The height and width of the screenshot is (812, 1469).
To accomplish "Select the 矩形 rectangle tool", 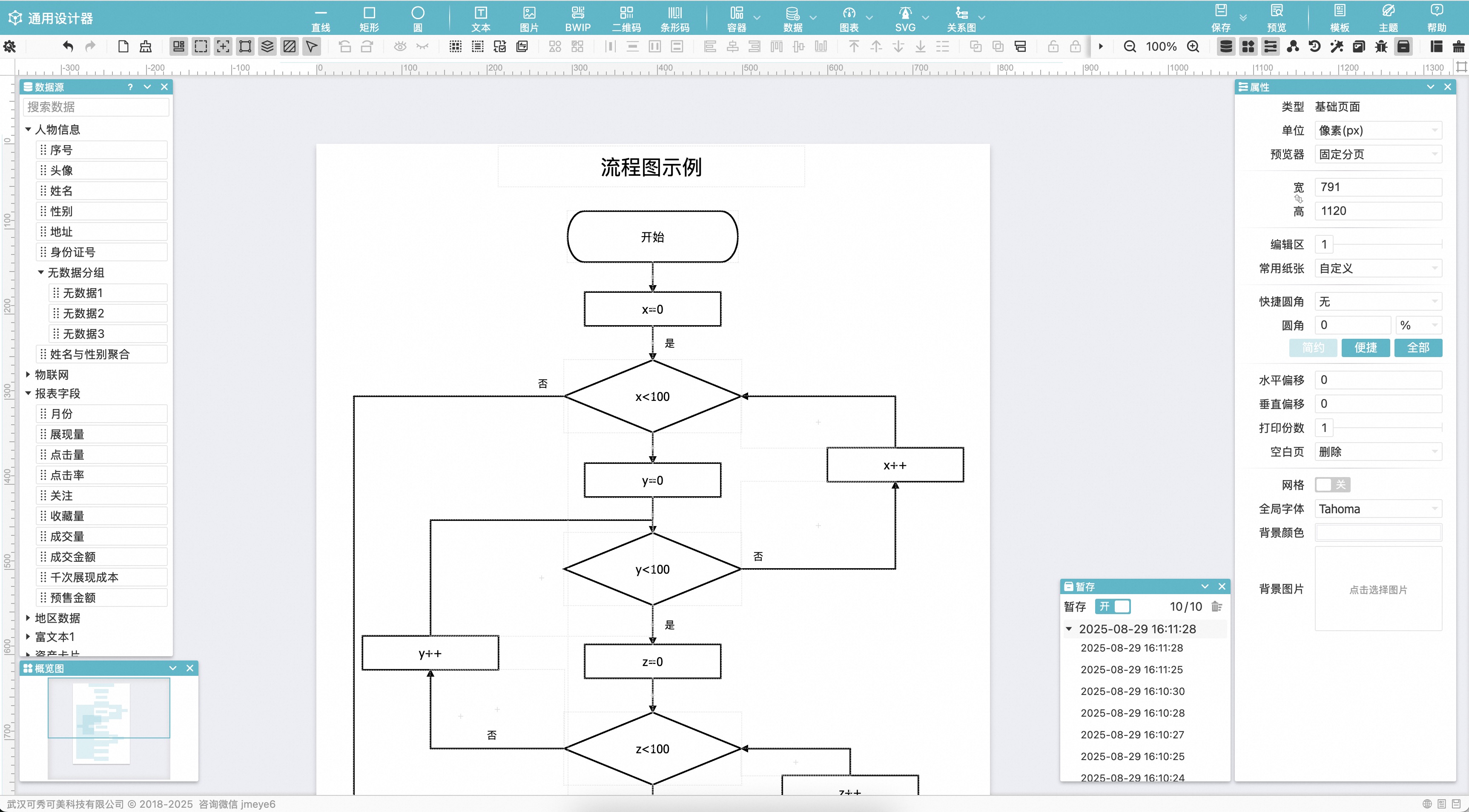I will [x=369, y=18].
